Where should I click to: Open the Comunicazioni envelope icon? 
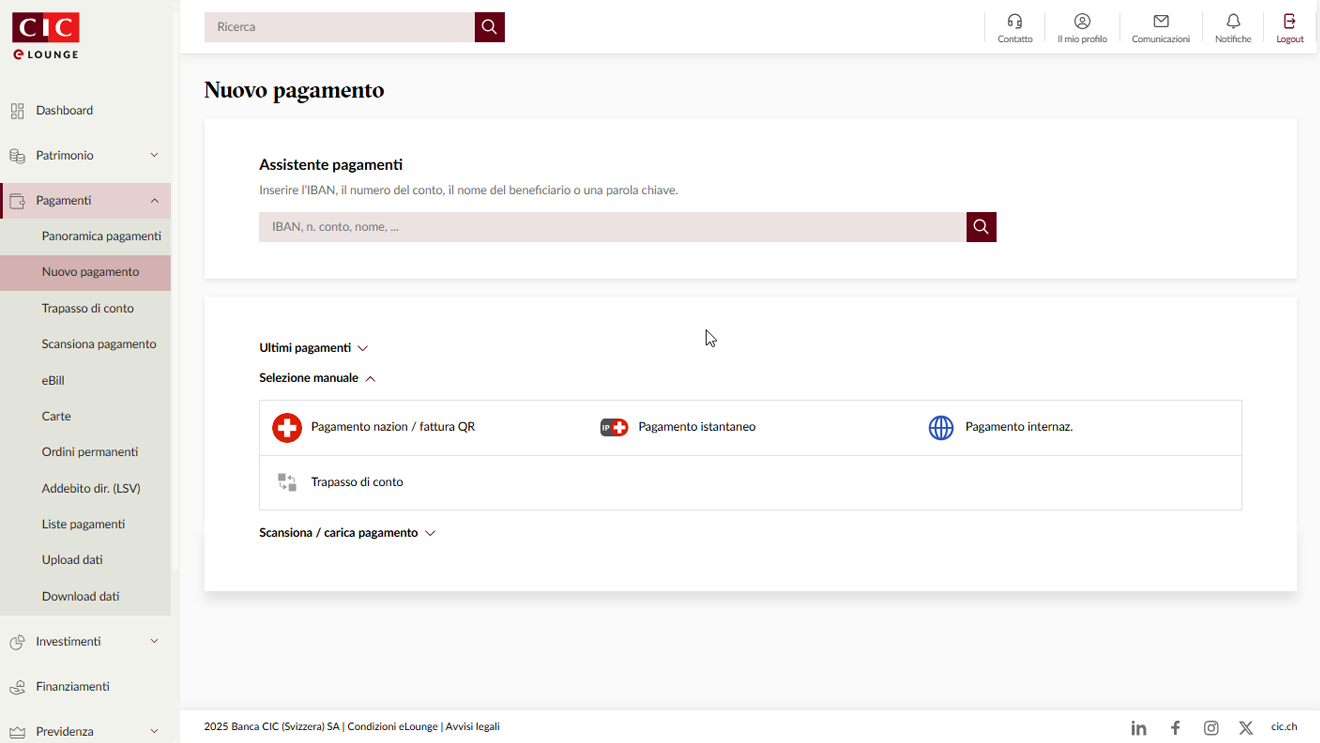click(1160, 27)
